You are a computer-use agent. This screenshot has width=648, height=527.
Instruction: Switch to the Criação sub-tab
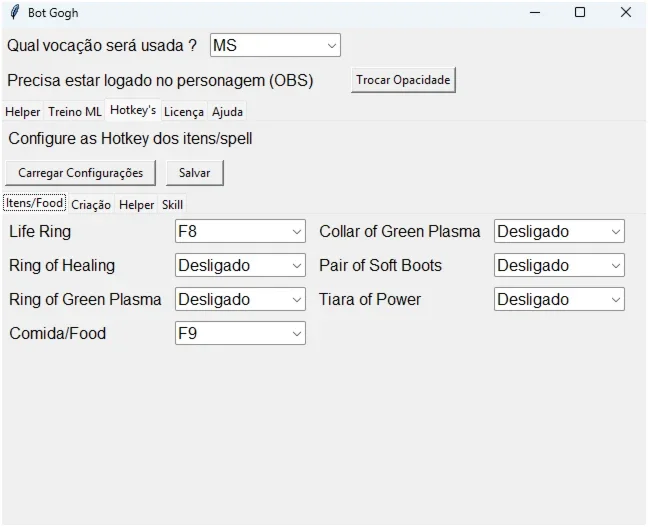(91, 205)
